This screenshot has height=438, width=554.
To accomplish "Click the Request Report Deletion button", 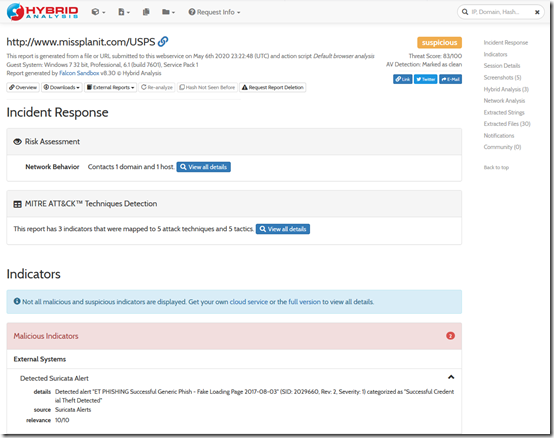I will [x=273, y=87].
